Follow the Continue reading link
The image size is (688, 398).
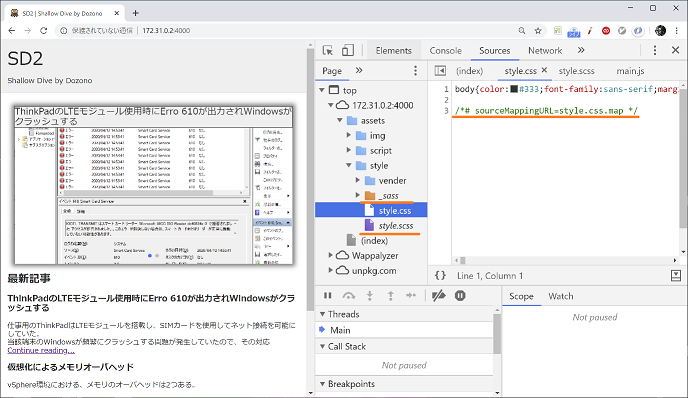[x=41, y=350]
